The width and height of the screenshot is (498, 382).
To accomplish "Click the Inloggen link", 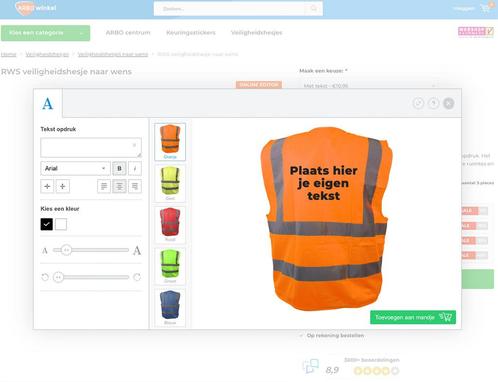I will [464, 9].
